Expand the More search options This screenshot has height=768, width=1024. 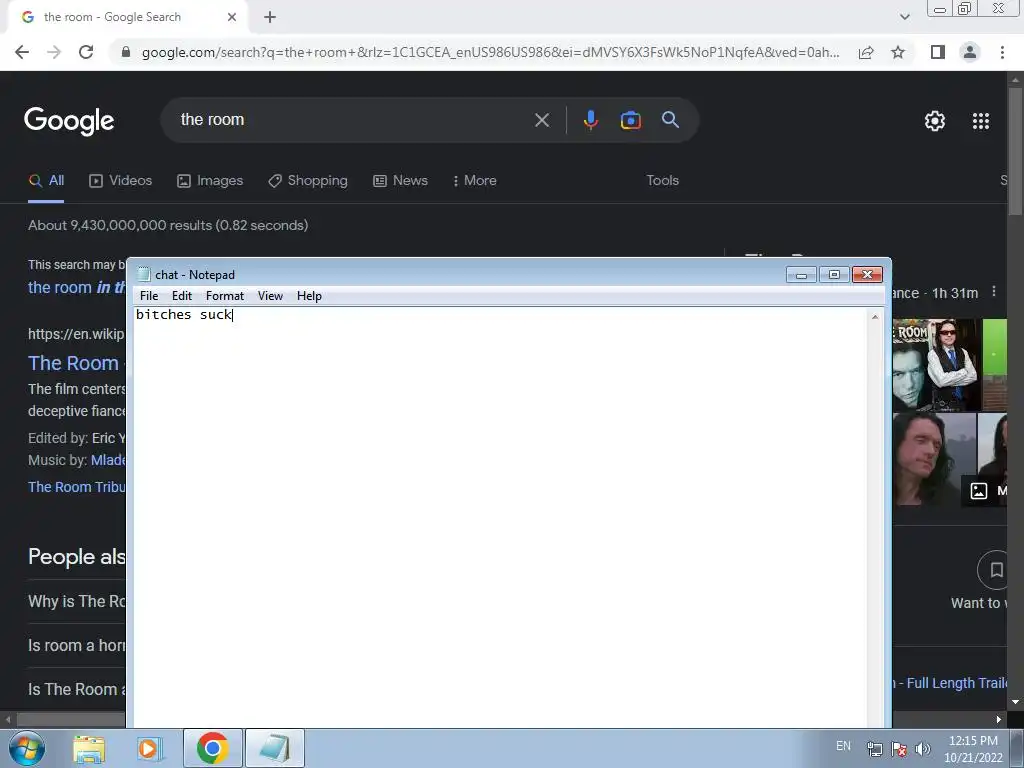(x=475, y=181)
